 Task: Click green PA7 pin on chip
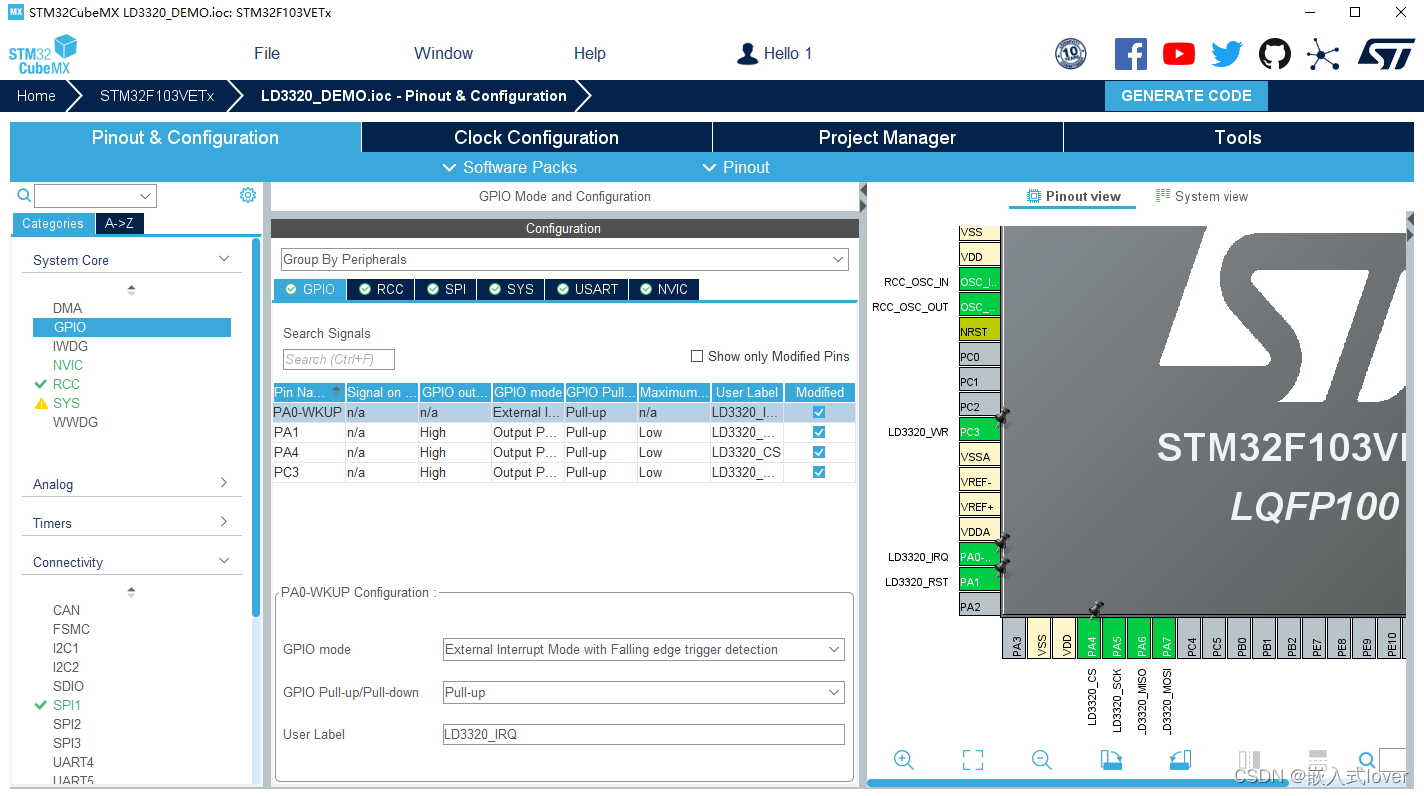pyautogui.click(x=1165, y=638)
